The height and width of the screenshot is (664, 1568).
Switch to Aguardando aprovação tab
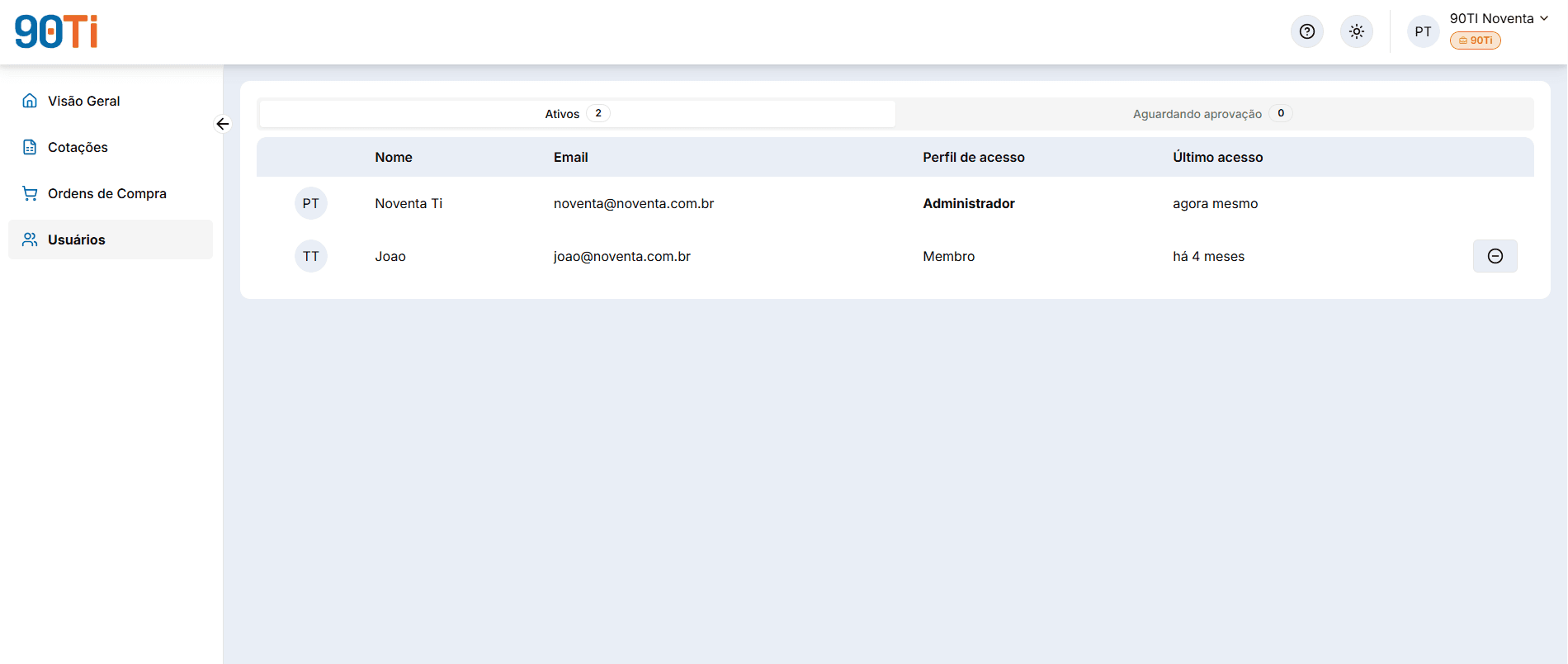(x=1213, y=114)
